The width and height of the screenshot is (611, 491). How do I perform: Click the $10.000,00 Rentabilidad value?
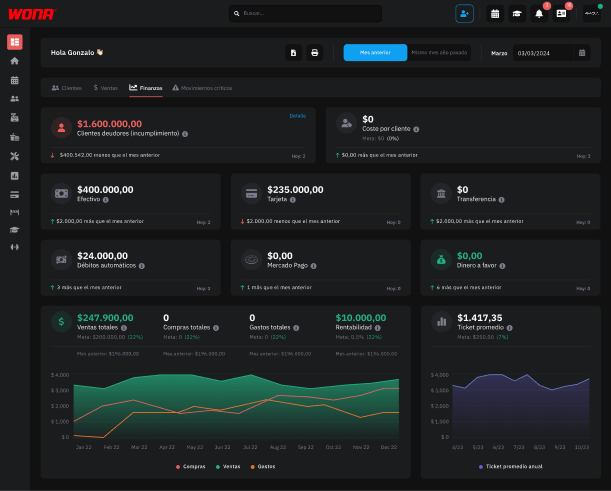click(361, 318)
